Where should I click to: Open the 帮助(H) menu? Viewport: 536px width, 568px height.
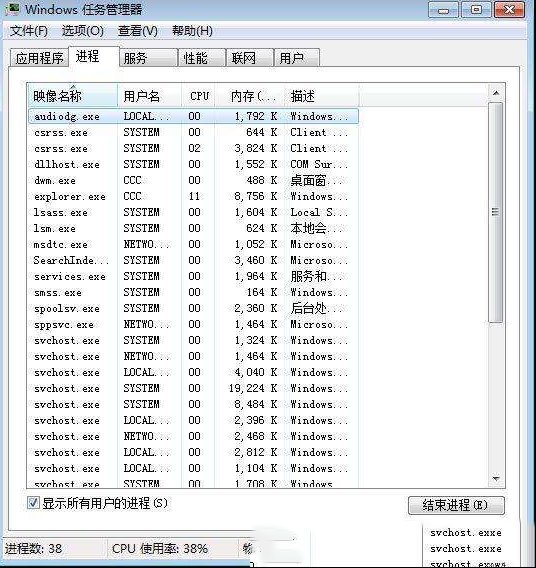[x=192, y=31]
